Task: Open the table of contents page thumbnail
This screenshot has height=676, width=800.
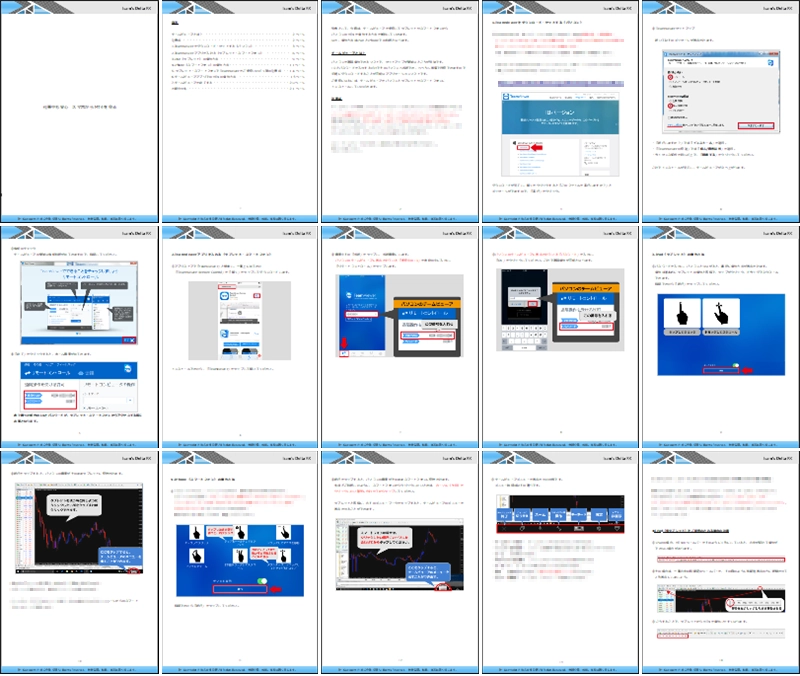Action: [239, 112]
